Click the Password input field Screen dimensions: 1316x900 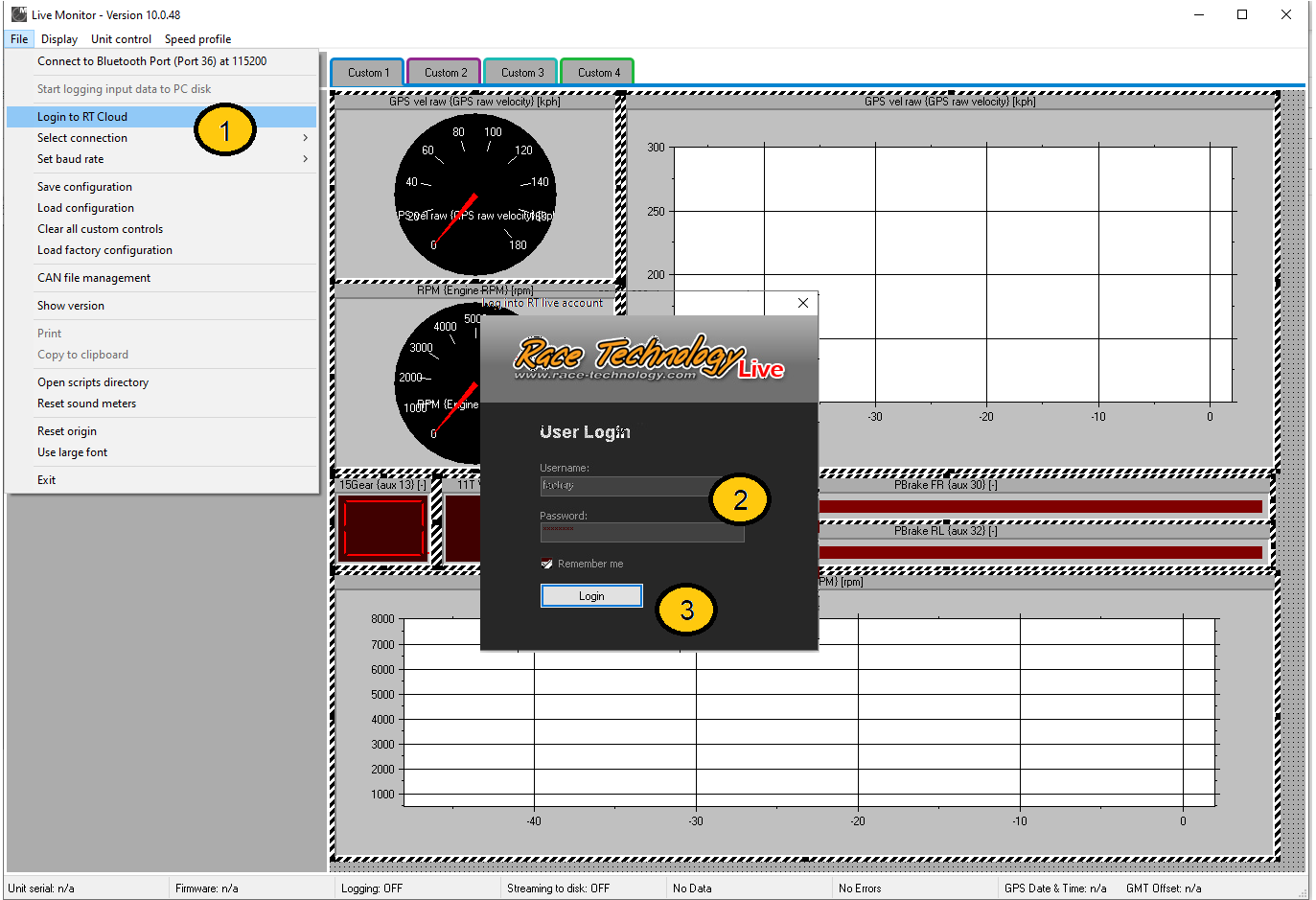pos(641,532)
